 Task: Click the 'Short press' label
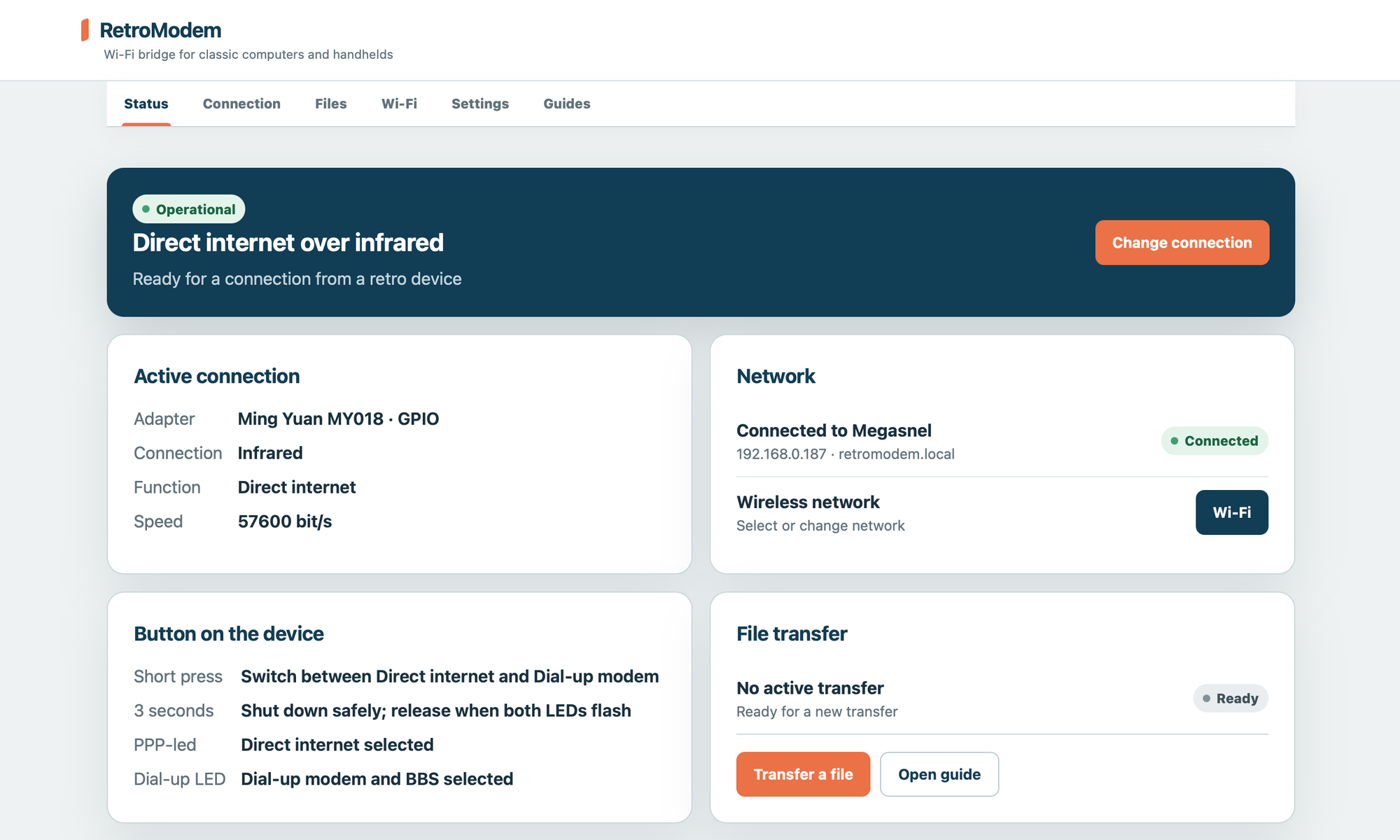178,676
